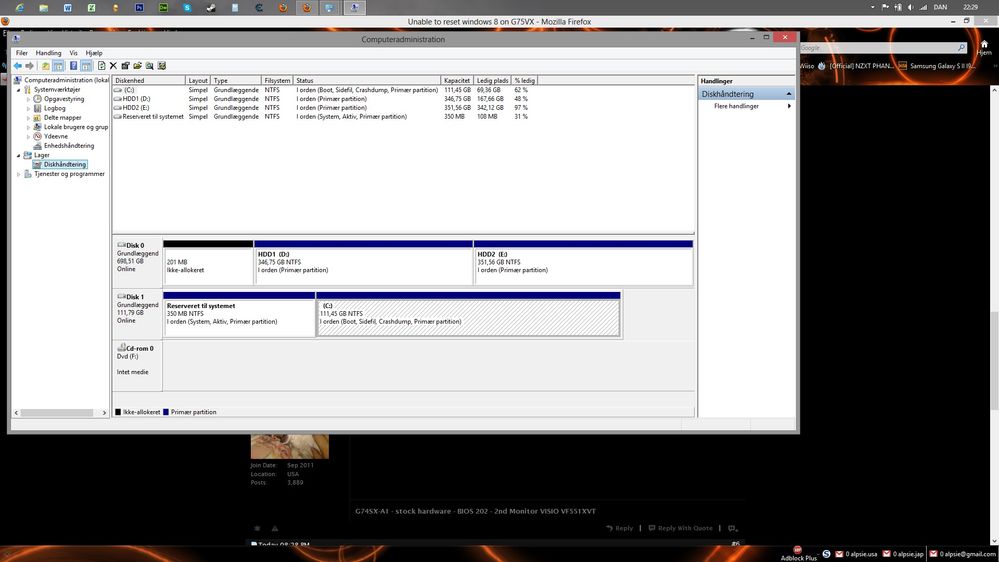This screenshot has width=999, height=562.
Task: Click the network signal tray icon
Action: coord(923,7)
